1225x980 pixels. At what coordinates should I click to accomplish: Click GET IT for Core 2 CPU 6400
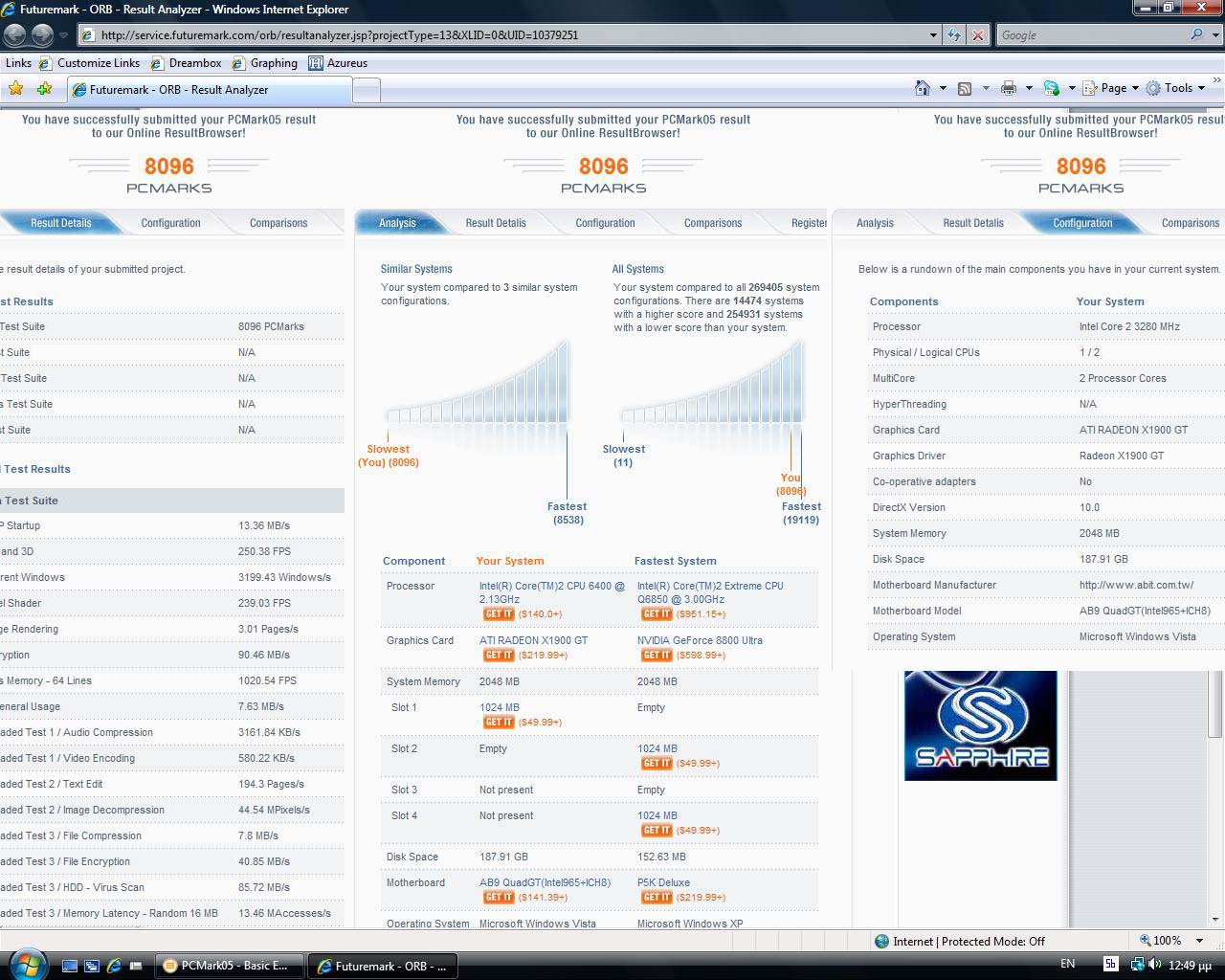pyautogui.click(x=499, y=614)
